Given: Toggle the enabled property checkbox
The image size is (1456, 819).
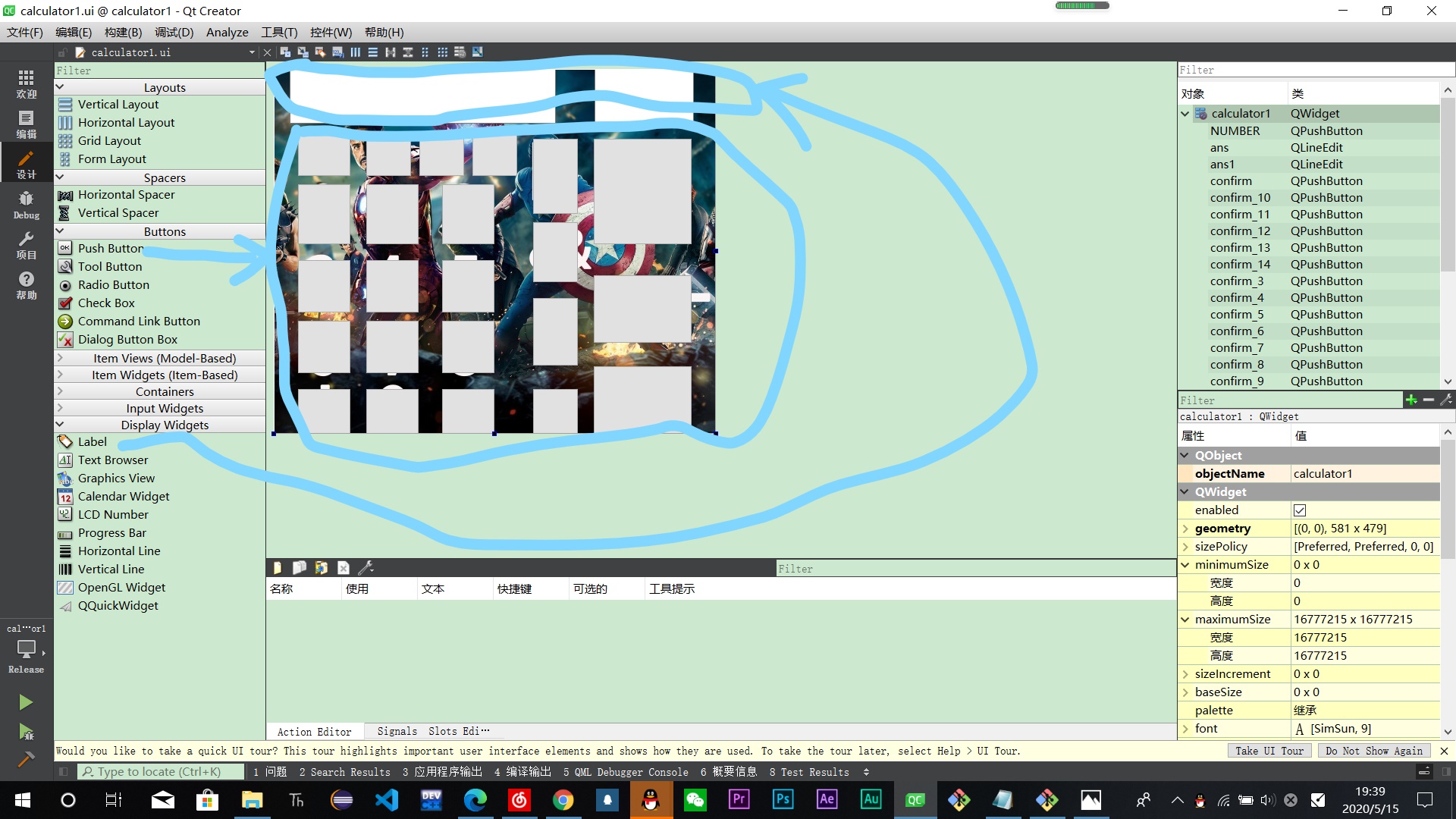Looking at the screenshot, I should [1300, 510].
